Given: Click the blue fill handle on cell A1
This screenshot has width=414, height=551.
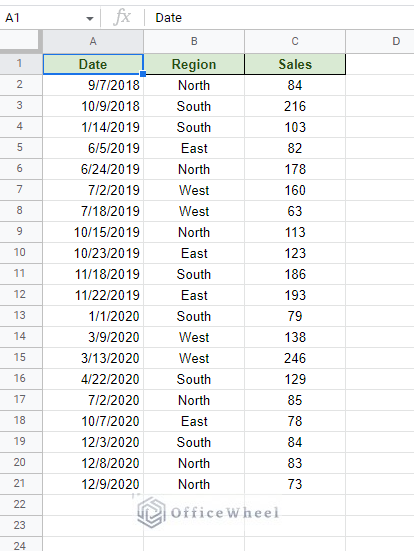Looking at the screenshot, I should [x=143, y=74].
